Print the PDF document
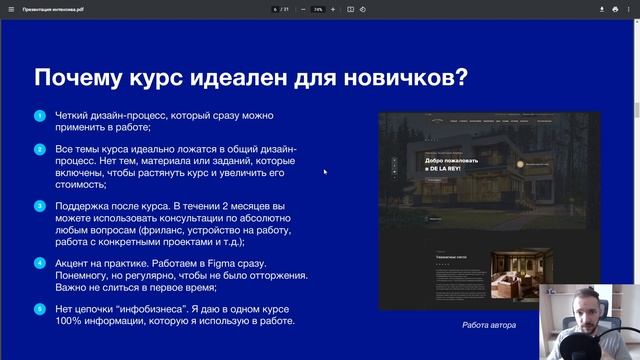Screen dimensions: 640x360 pyautogui.click(x=615, y=9)
